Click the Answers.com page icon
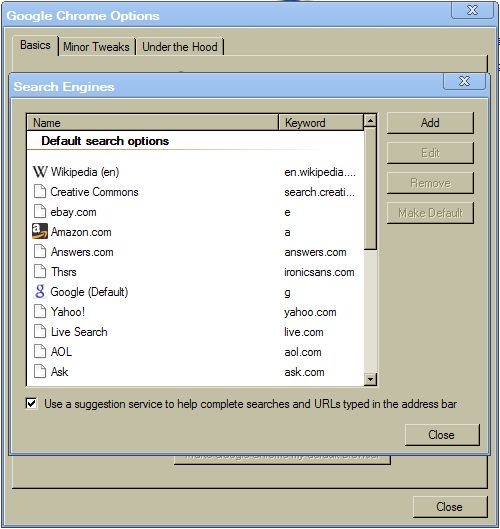Image resolution: width=500 pixels, height=529 pixels. point(40,252)
